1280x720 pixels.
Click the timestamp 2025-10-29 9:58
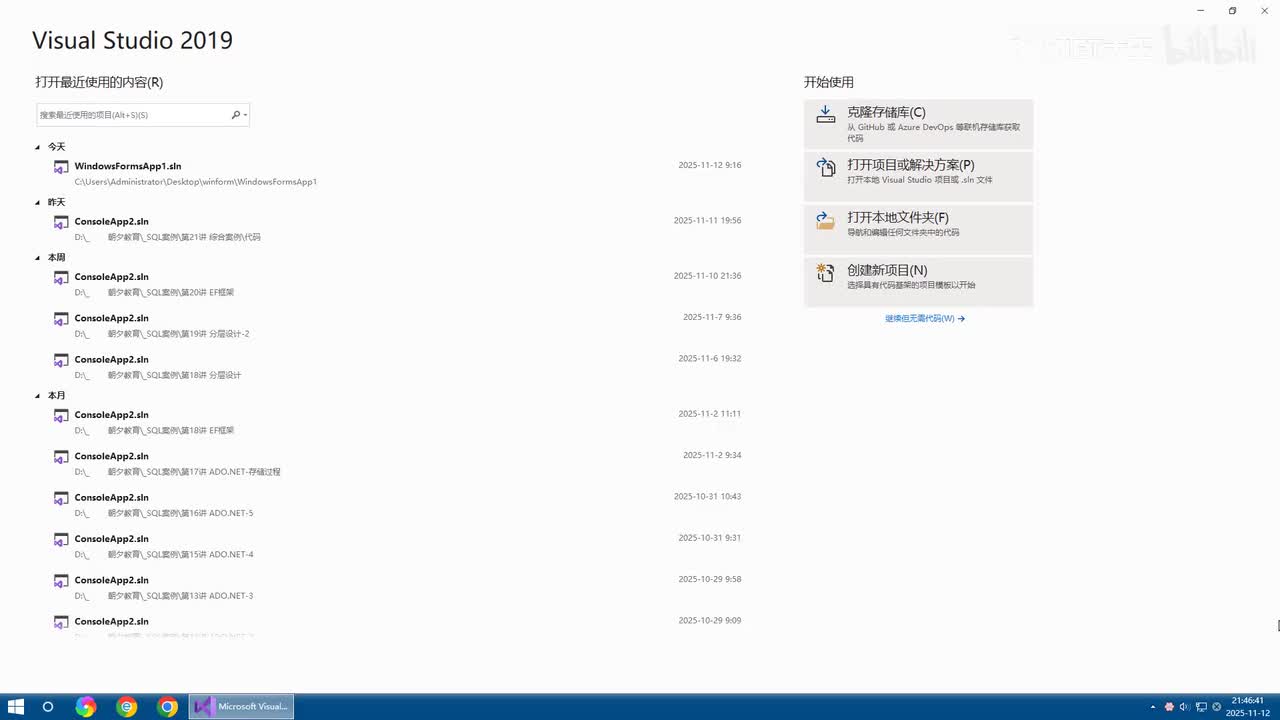coord(710,579)
